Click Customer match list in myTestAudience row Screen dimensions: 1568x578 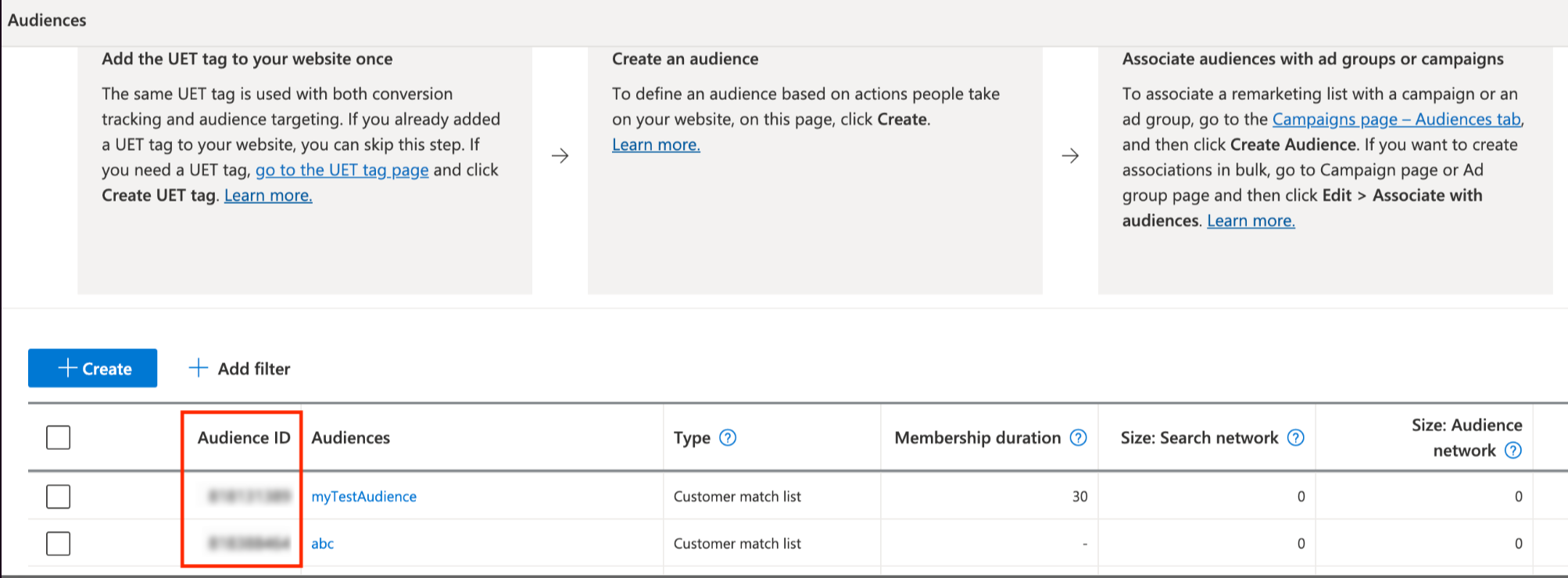click(737, 496)
